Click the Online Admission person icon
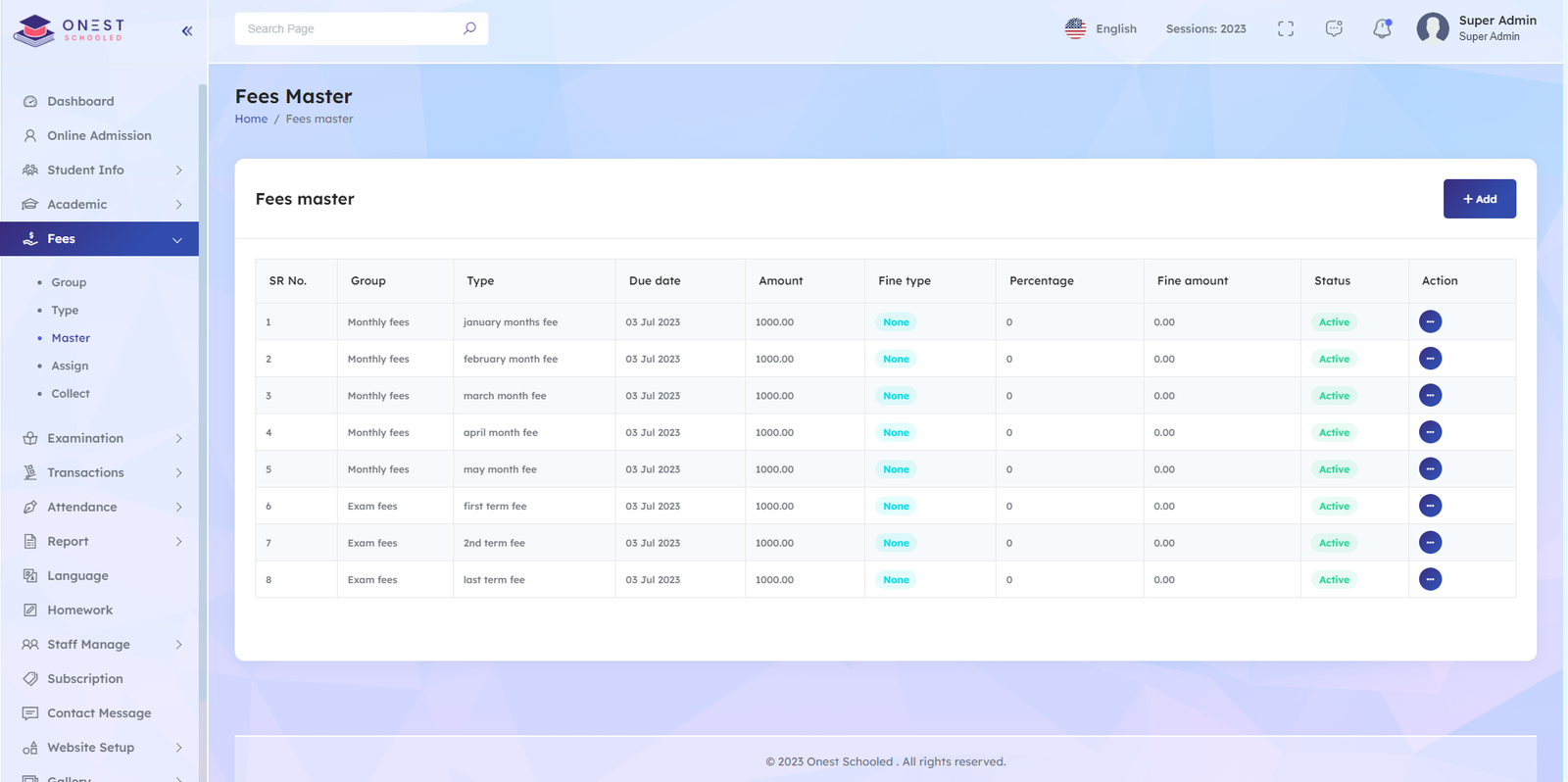Image resolution: width=1568 pixels, height=782 pixels. 30,135
